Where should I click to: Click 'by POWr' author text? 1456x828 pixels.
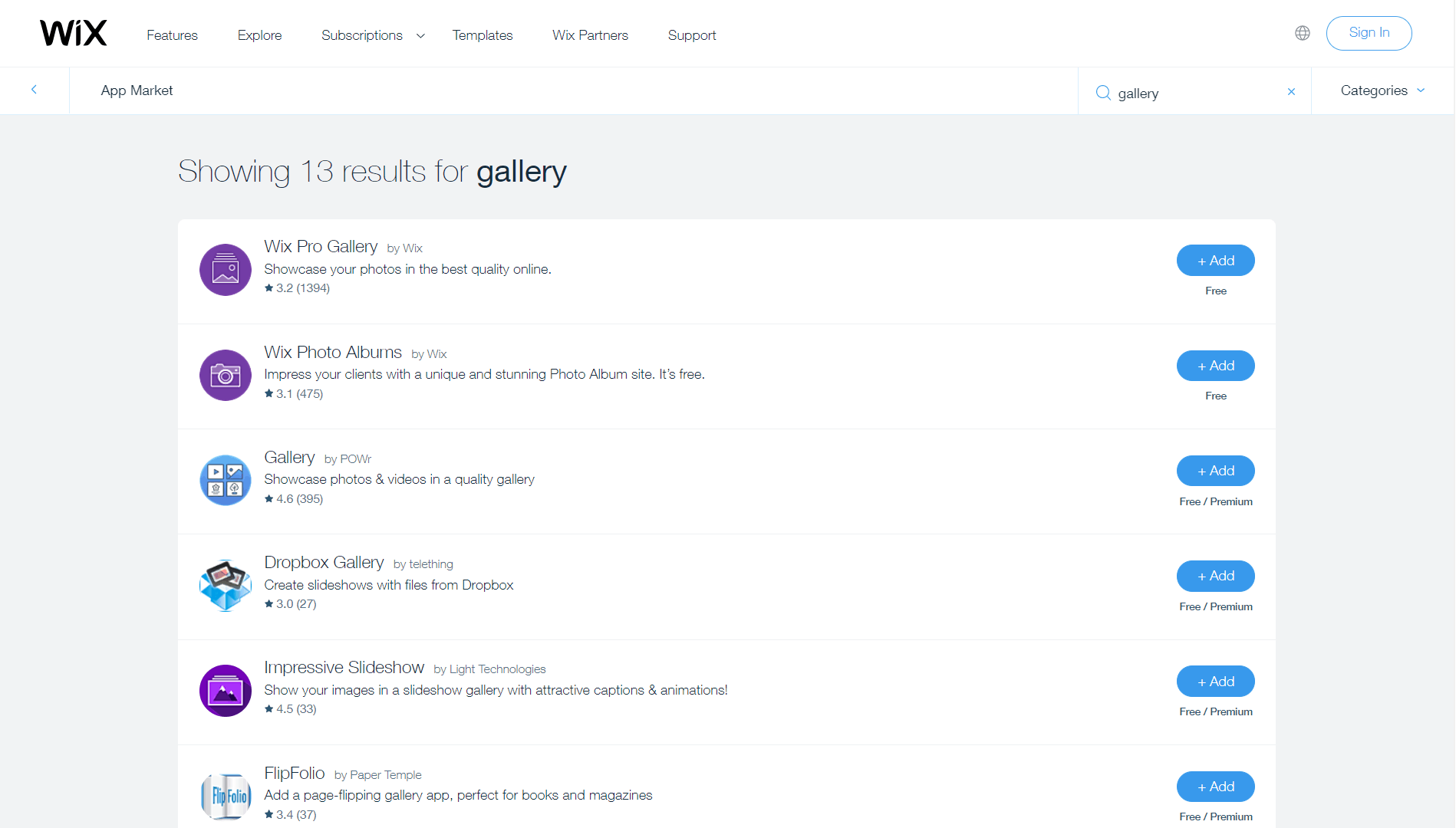tap(348, 459)
